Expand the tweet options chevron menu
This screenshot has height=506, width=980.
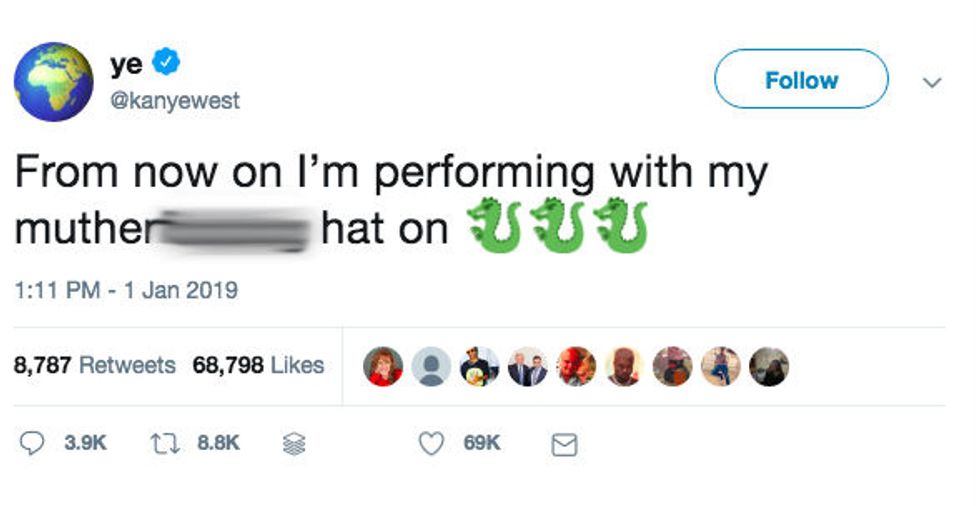931,82
